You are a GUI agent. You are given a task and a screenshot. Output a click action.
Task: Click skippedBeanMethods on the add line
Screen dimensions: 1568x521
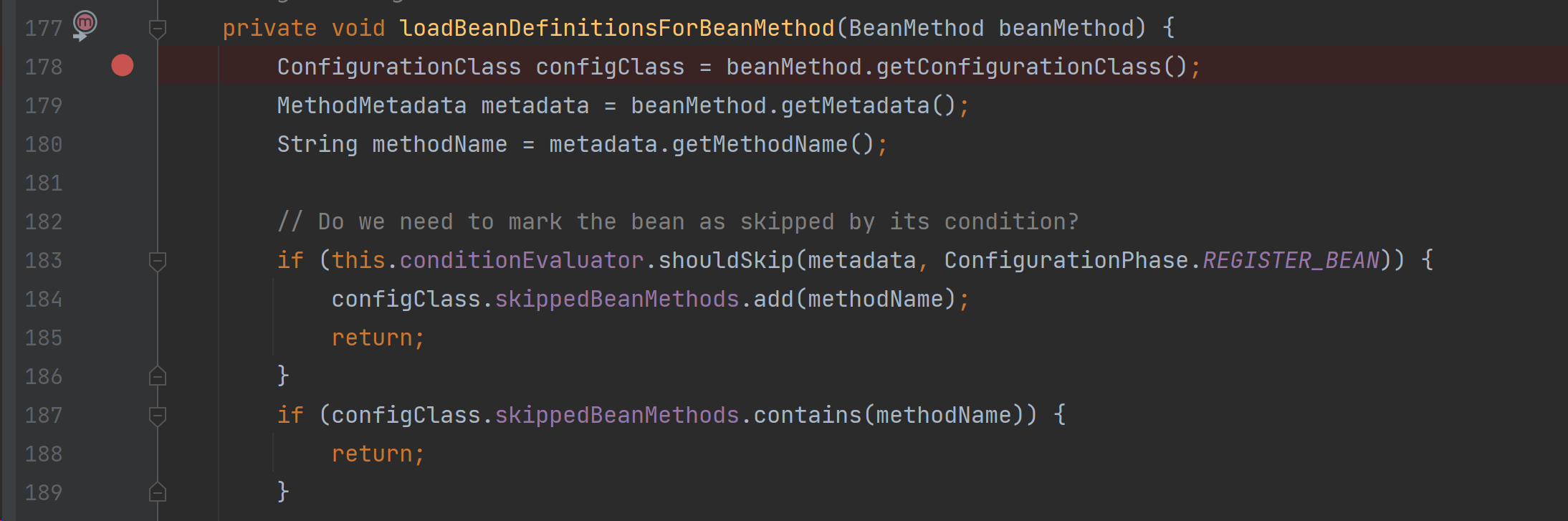point(616,299)
